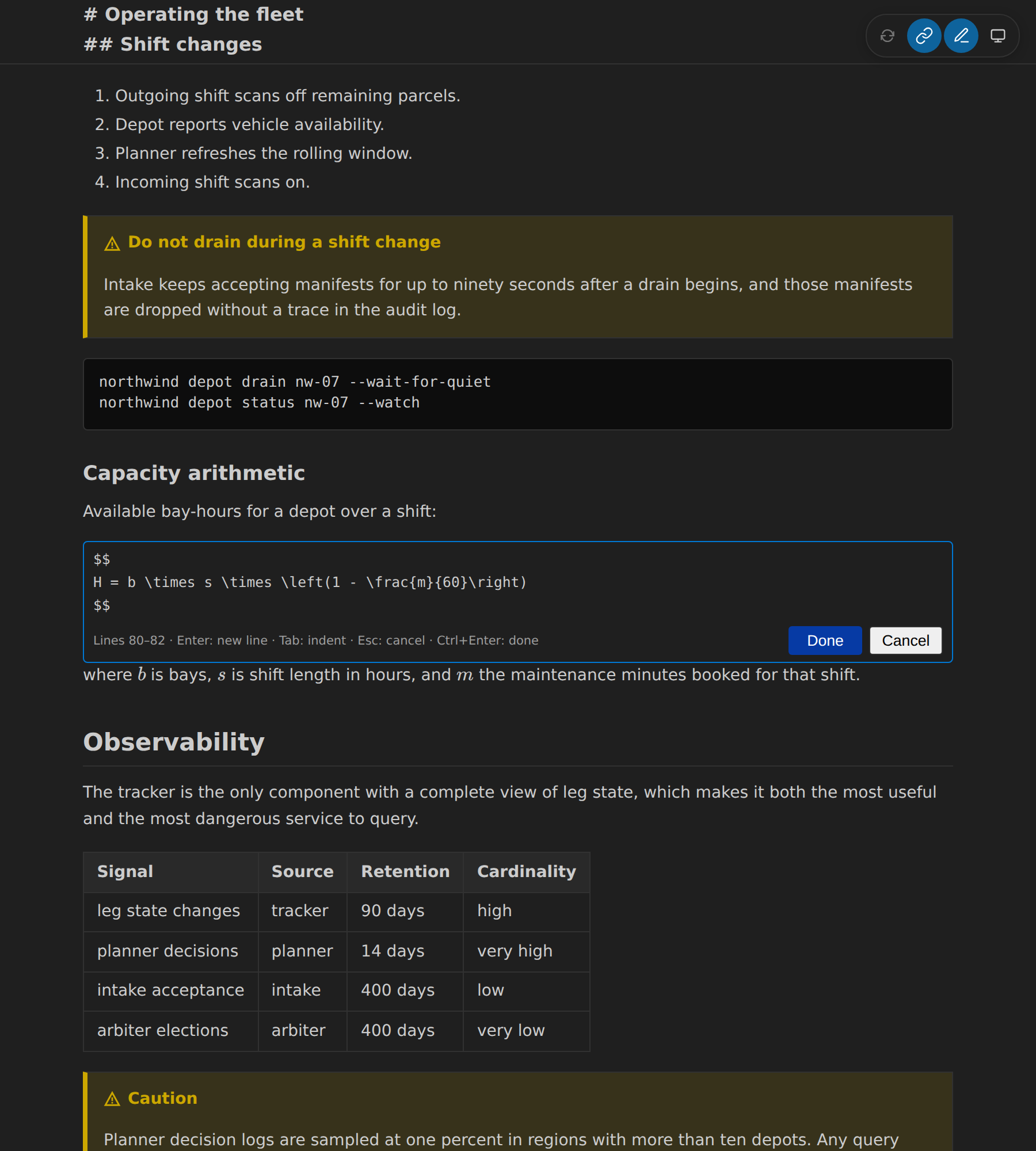
Task: Click the Source column header
Action: [x=302, y=871]
